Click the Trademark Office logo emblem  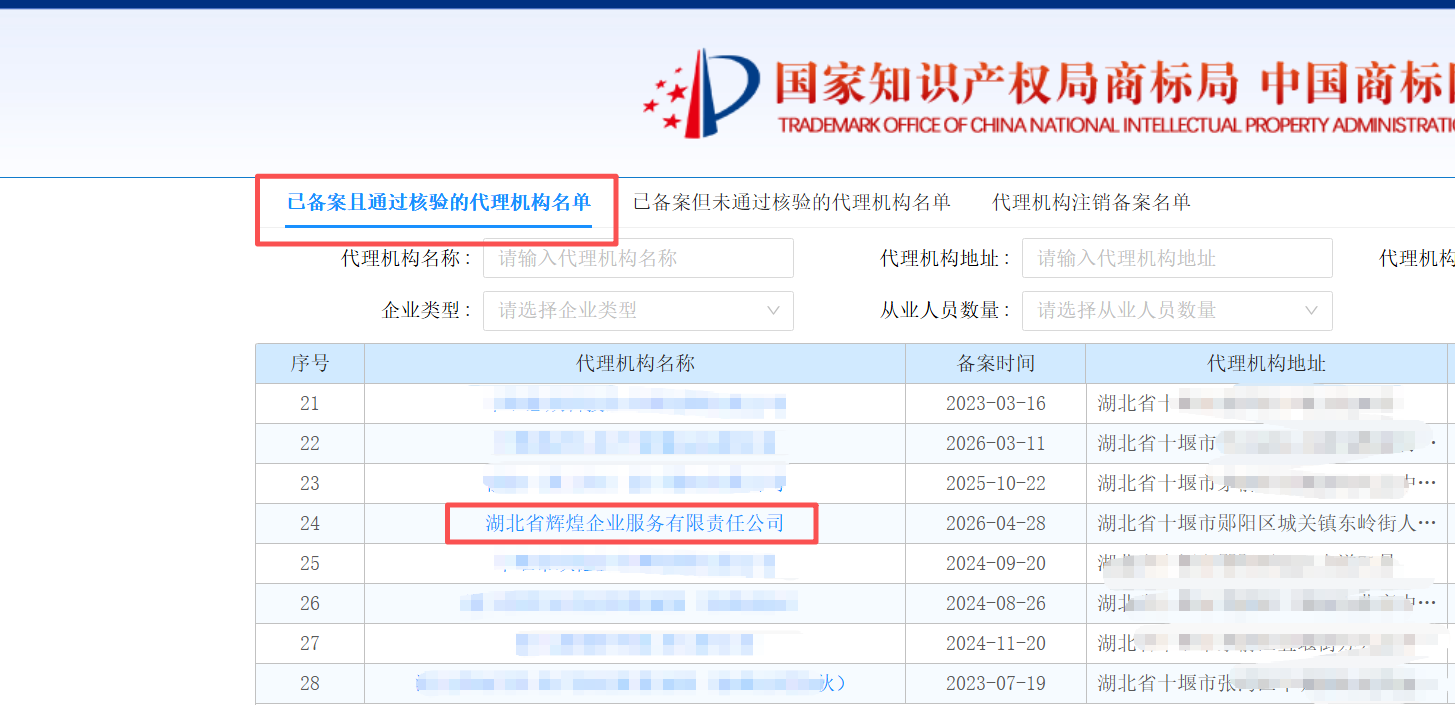click(x=701, y=93)
